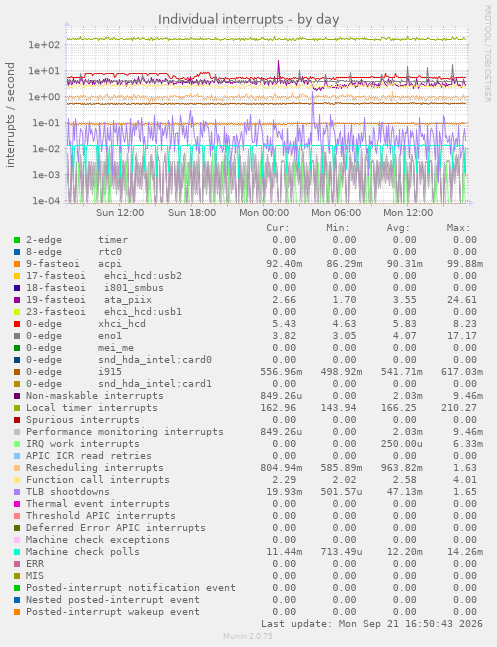
Task: Click the i915 legend entry label
Action: [110, 372]
